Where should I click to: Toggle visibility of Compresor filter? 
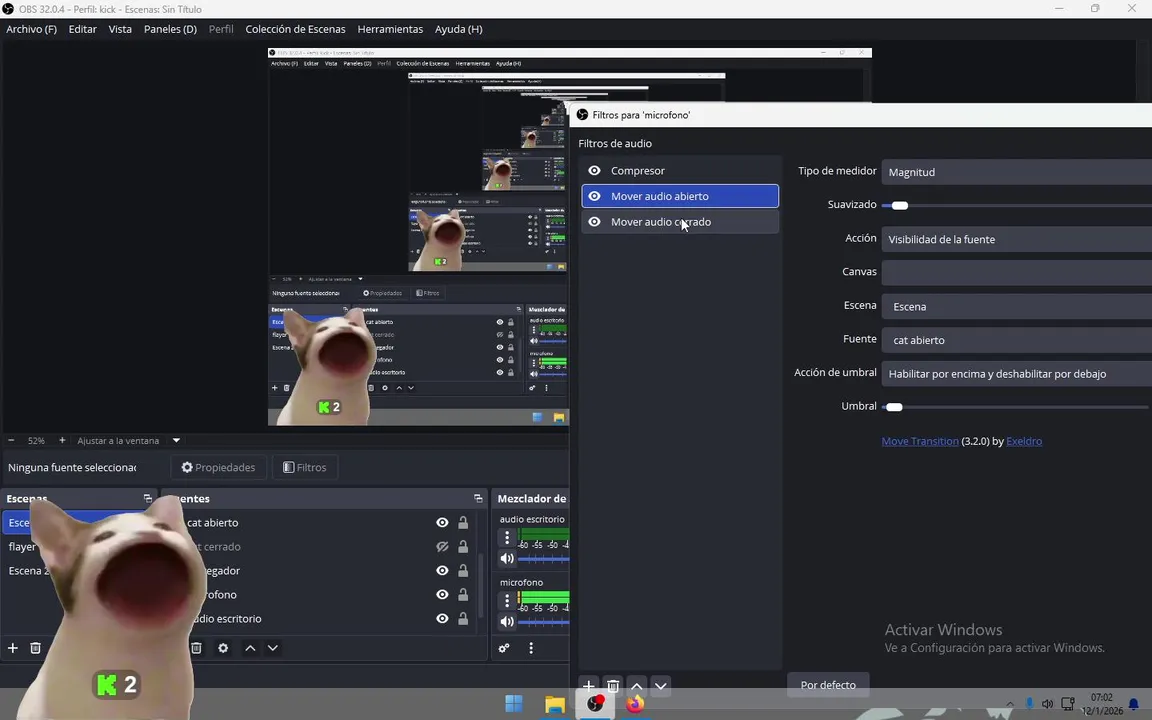click(594, 170)
